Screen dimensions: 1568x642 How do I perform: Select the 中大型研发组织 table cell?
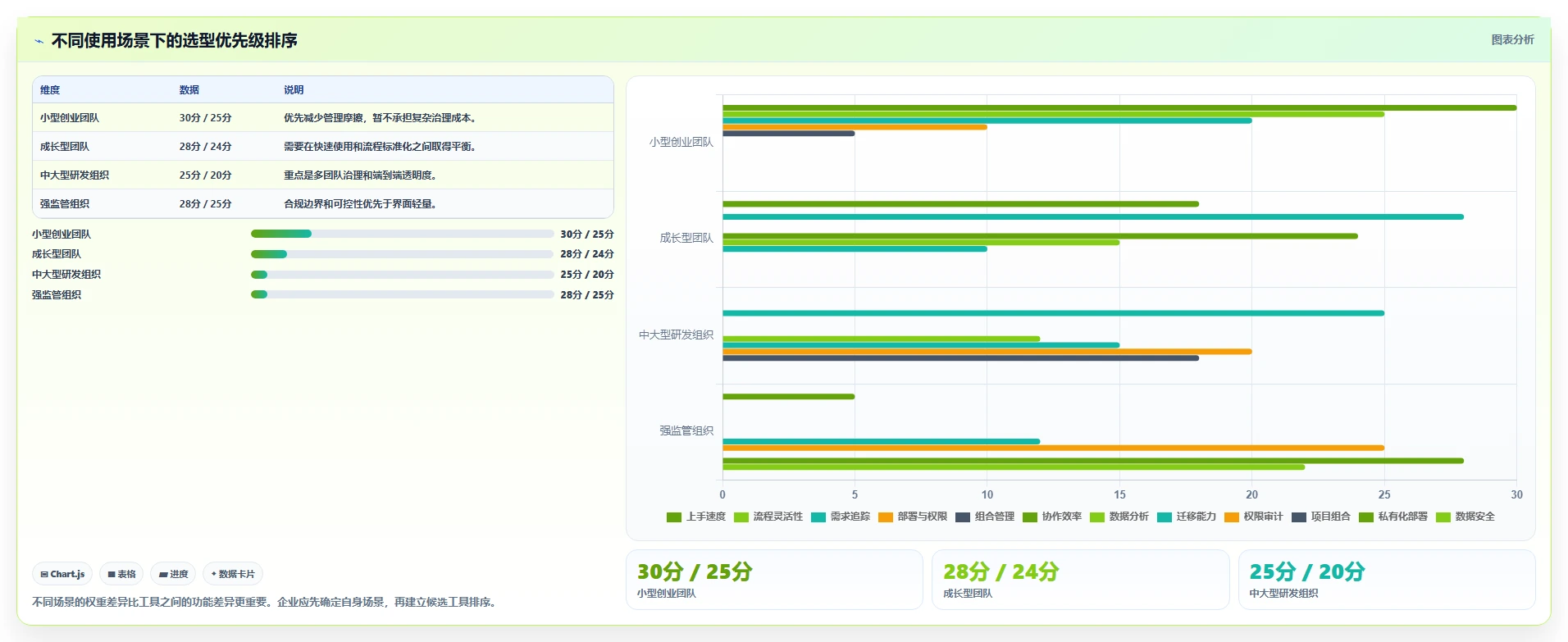click(x=75, y=175)
